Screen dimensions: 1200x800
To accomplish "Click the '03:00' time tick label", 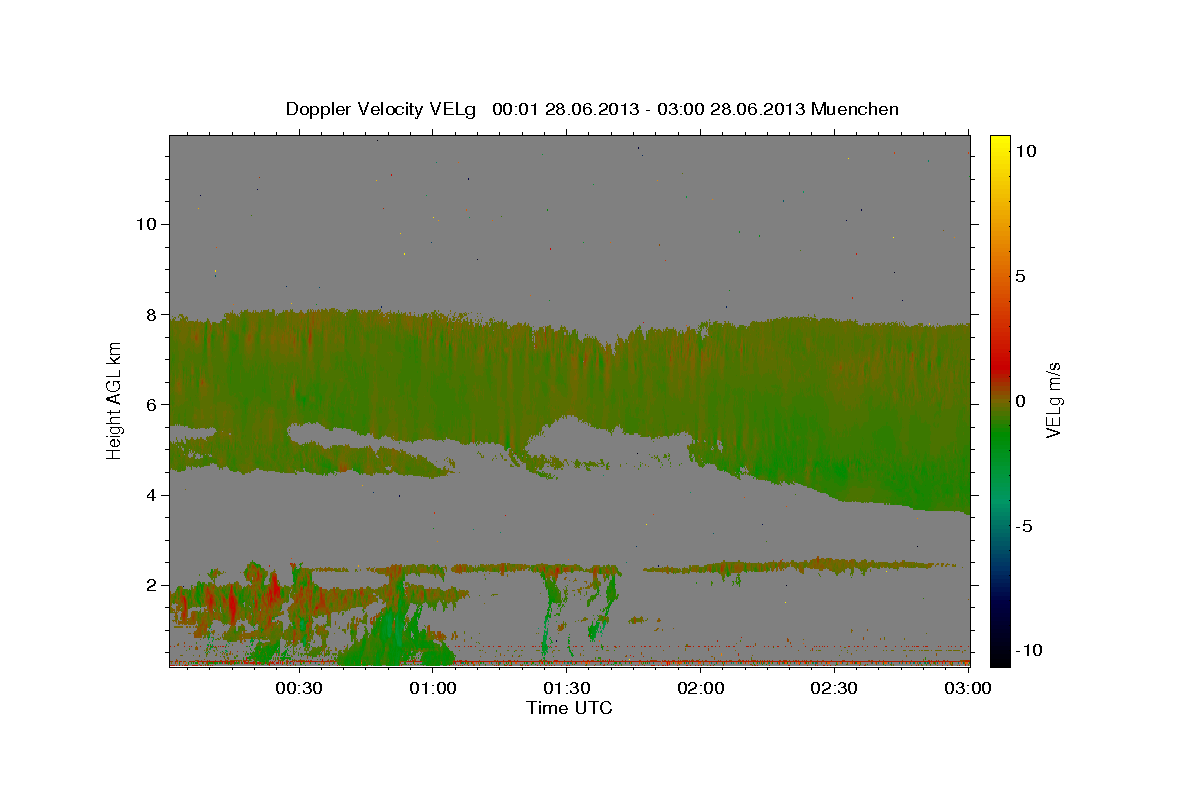I will [x=969, y=689].
